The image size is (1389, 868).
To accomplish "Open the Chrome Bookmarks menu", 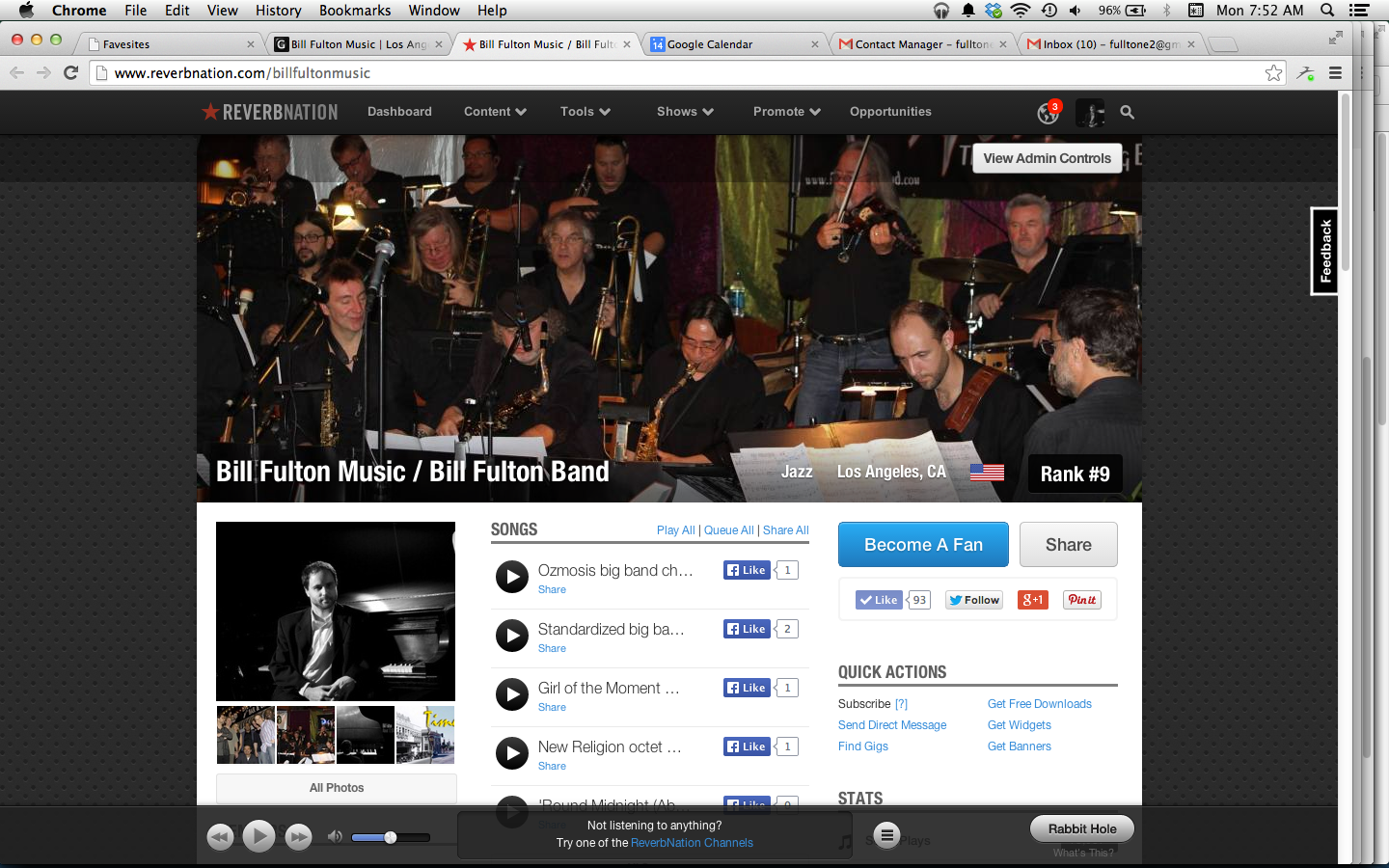I will tap(355, 11).
